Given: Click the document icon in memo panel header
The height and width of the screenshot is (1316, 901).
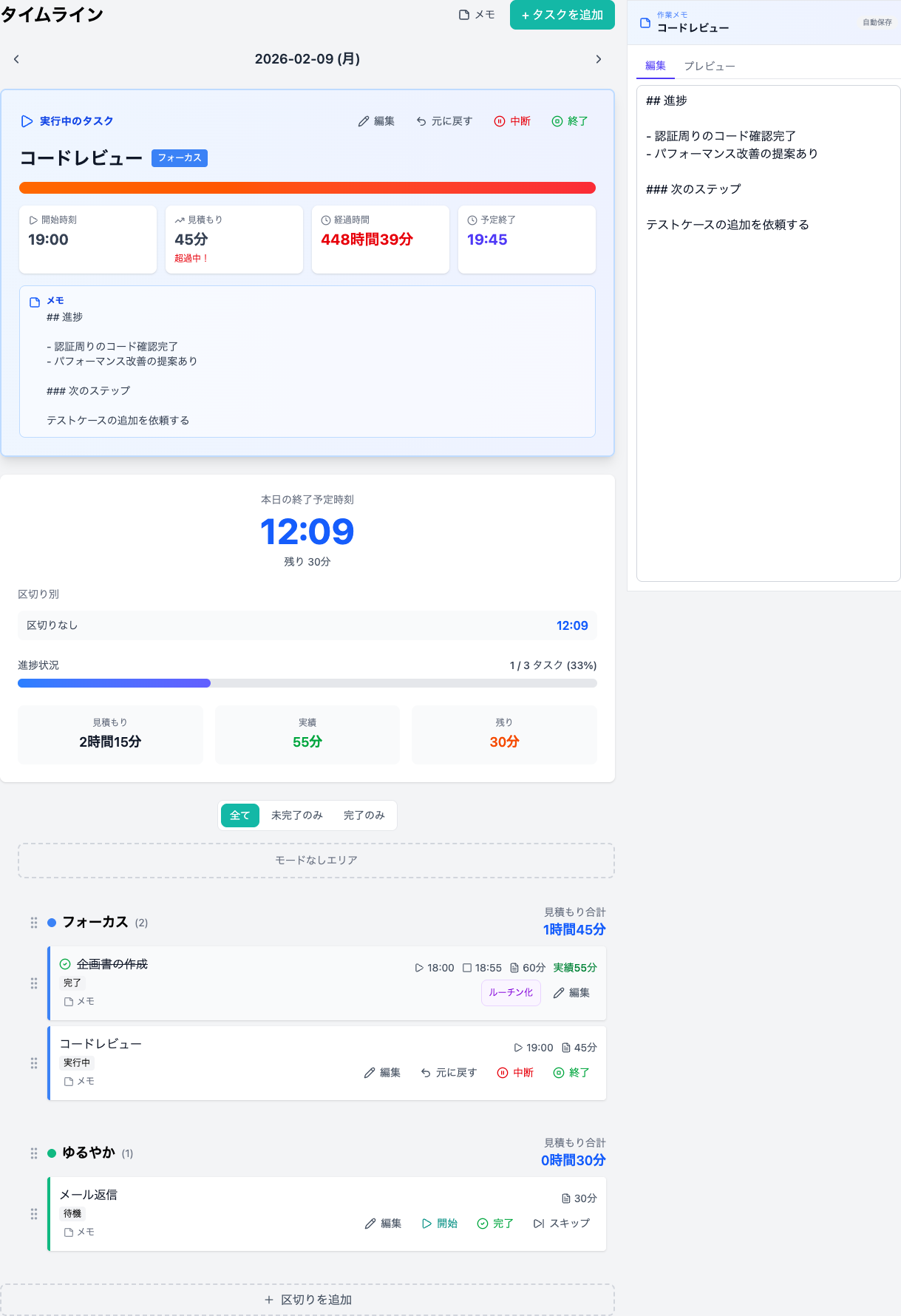Looking at the screenshot, I should coord(645,23).
